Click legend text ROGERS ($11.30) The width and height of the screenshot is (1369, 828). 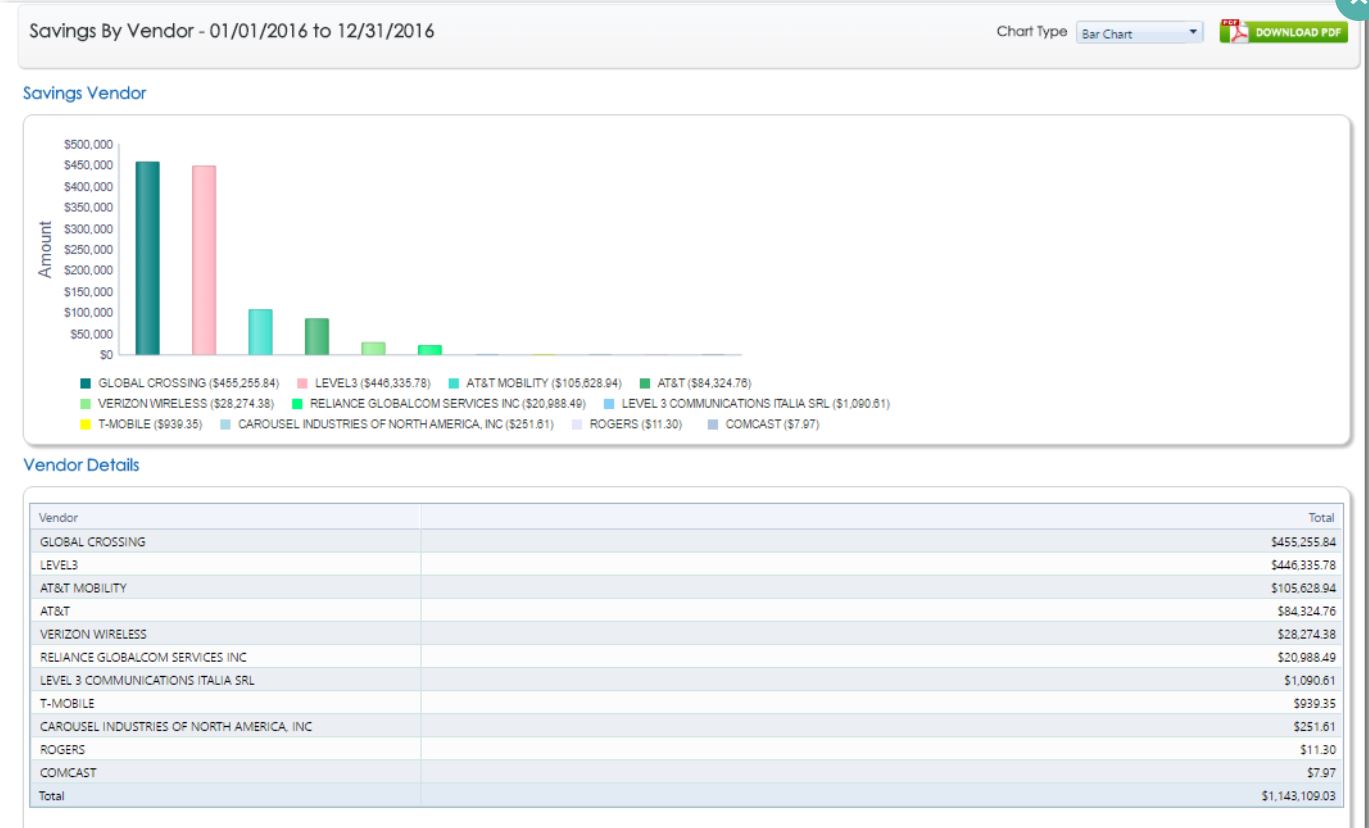[x=636, y=425]
